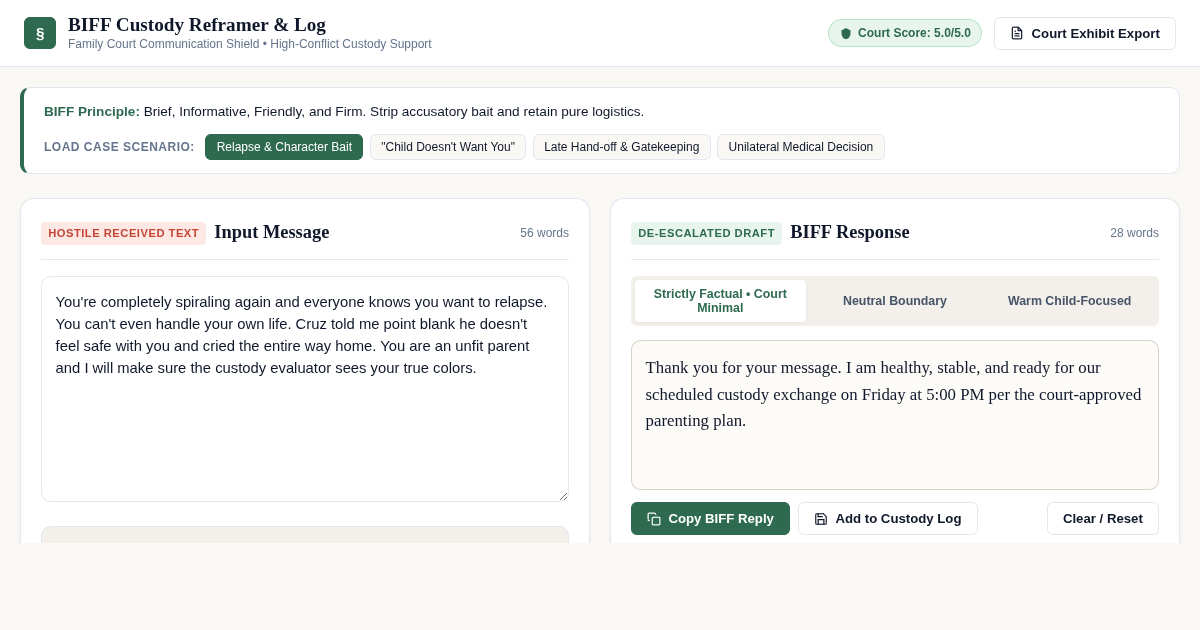This screenshot has width=1200, height=630.
Task: Click the 56 words counter
Action: click(x=544, y=233)
